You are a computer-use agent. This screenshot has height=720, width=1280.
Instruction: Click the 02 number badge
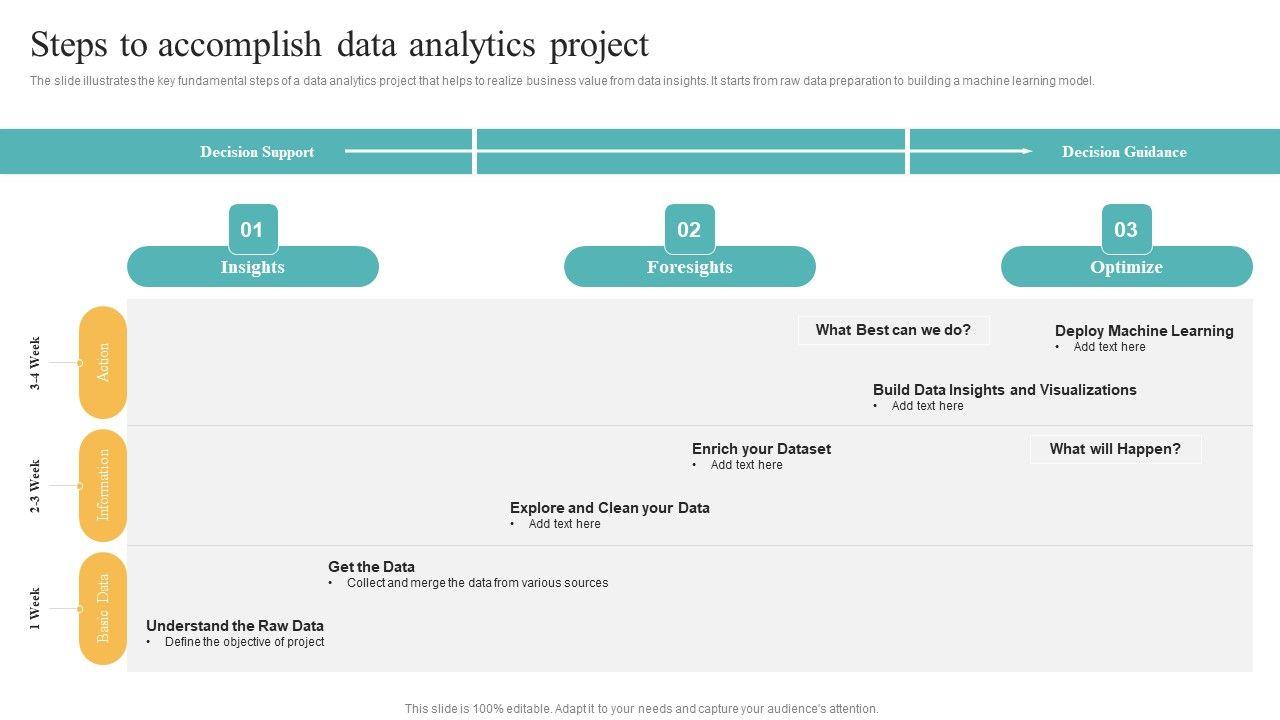click(689, 229)
